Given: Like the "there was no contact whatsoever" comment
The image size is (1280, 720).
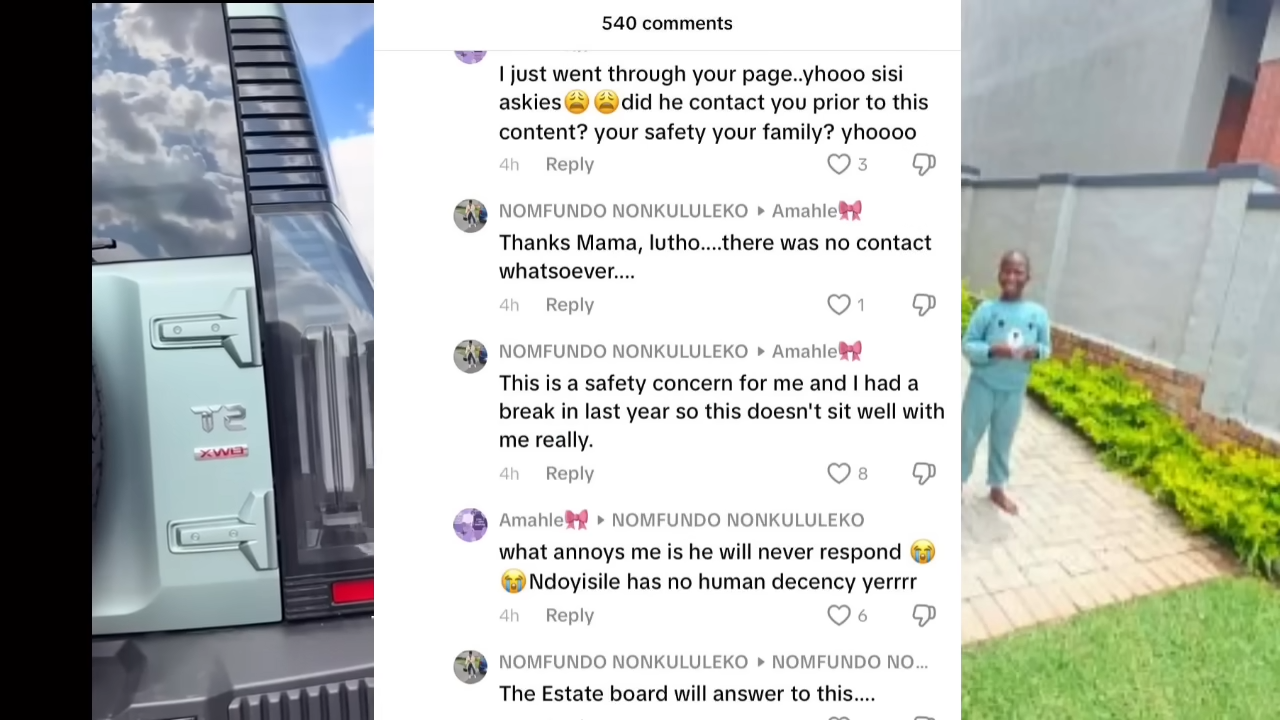Looking at the screenshot, I should [838, 304].
